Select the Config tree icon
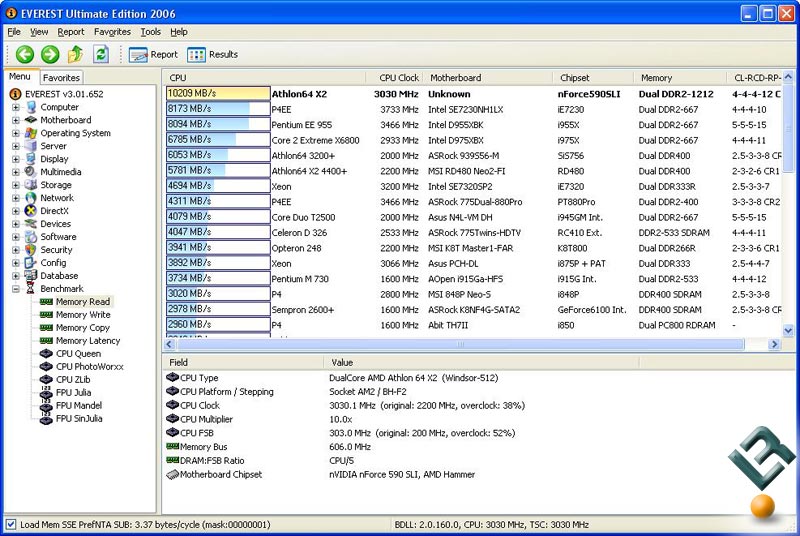This screenshot has width=800, height=536. pos(31,263)
